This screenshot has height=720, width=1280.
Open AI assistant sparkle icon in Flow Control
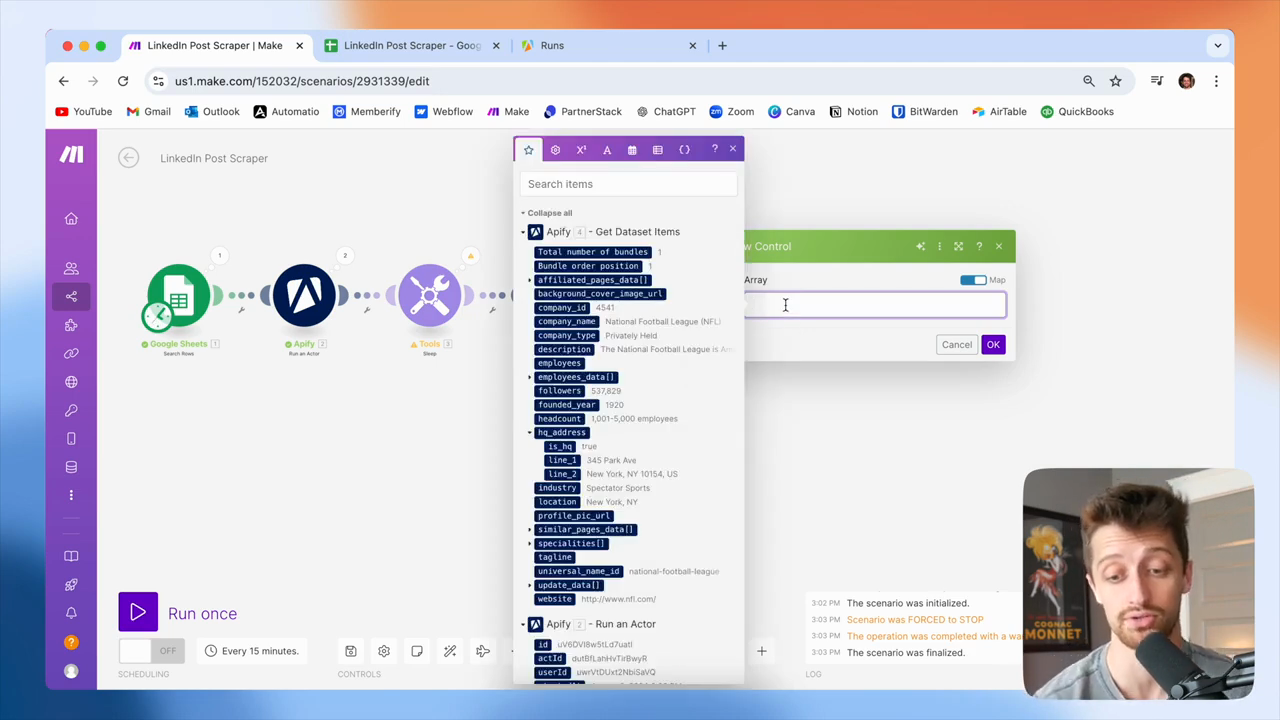(x=920, y=246)
